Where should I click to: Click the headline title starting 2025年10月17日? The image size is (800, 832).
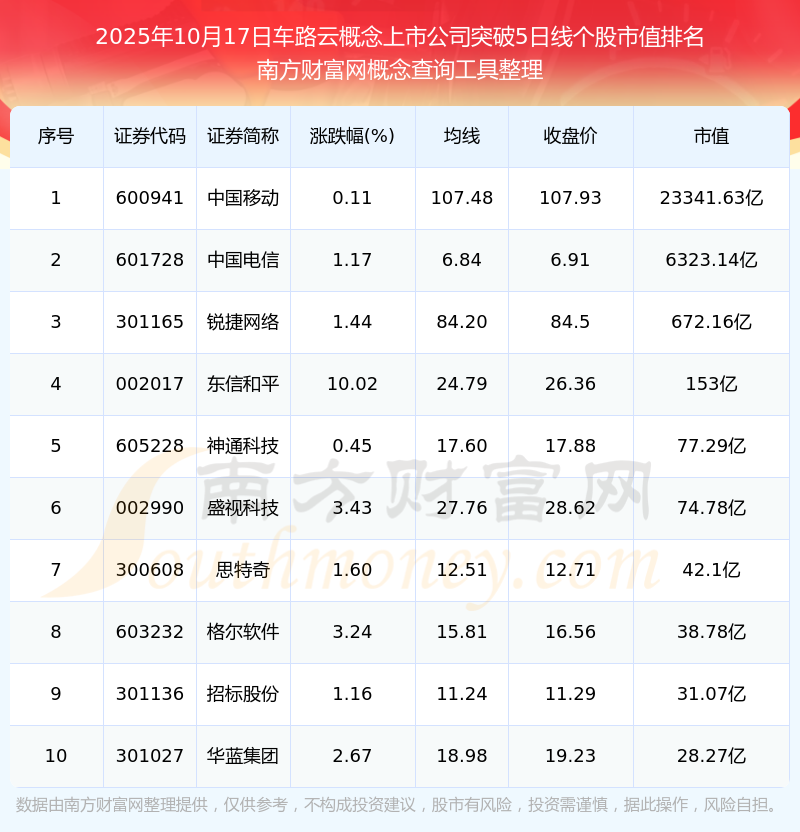click(x=399, y=37)
